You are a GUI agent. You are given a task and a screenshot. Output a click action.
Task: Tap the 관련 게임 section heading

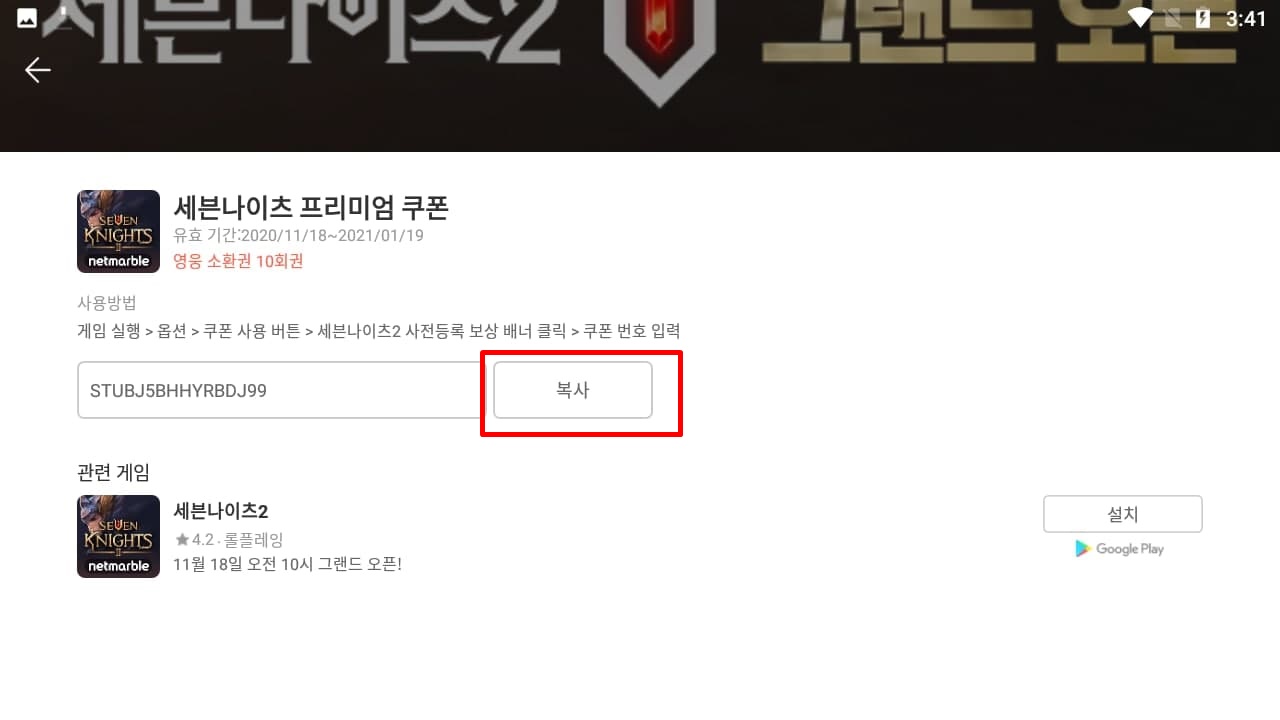click(113, 472)
